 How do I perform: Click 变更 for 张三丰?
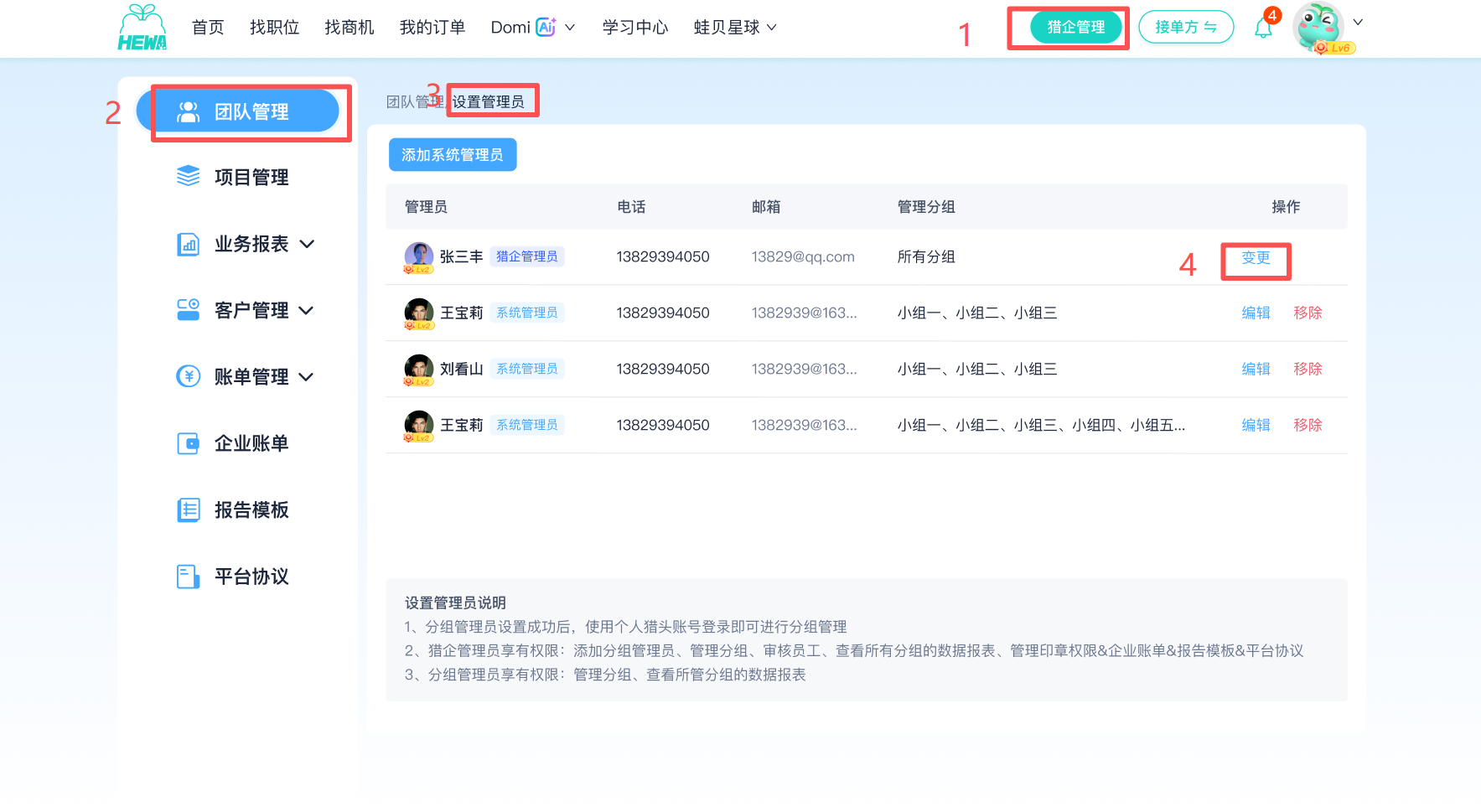point(1256,257)
